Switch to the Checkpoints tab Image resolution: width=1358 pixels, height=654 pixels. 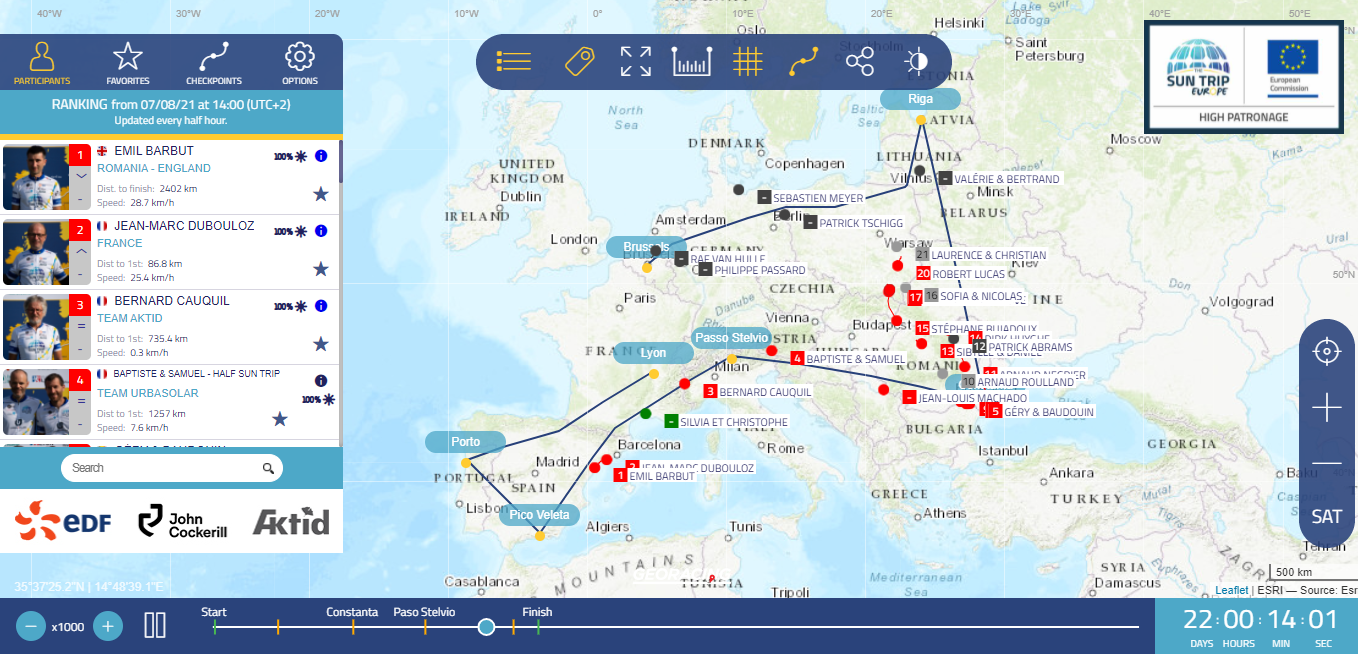click(x=214, y=63)
